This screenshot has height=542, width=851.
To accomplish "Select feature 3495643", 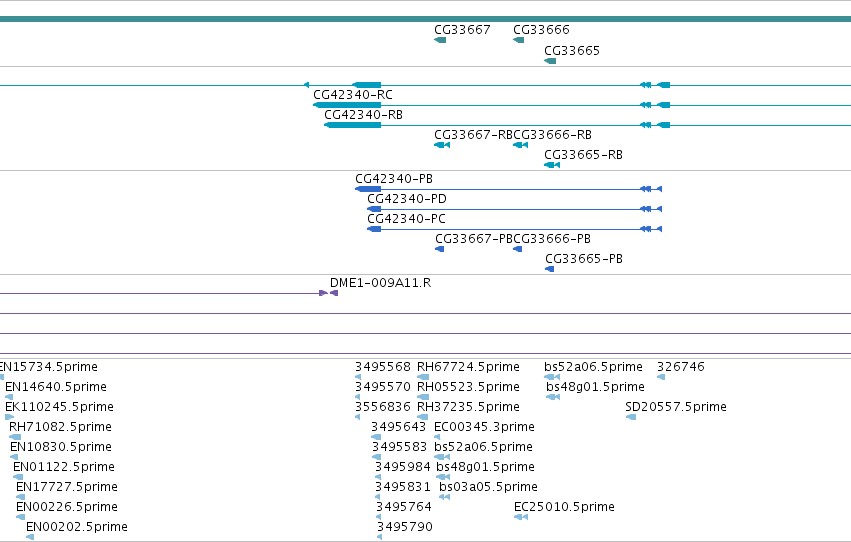I will pyautogui.click(x=399, y=428).
